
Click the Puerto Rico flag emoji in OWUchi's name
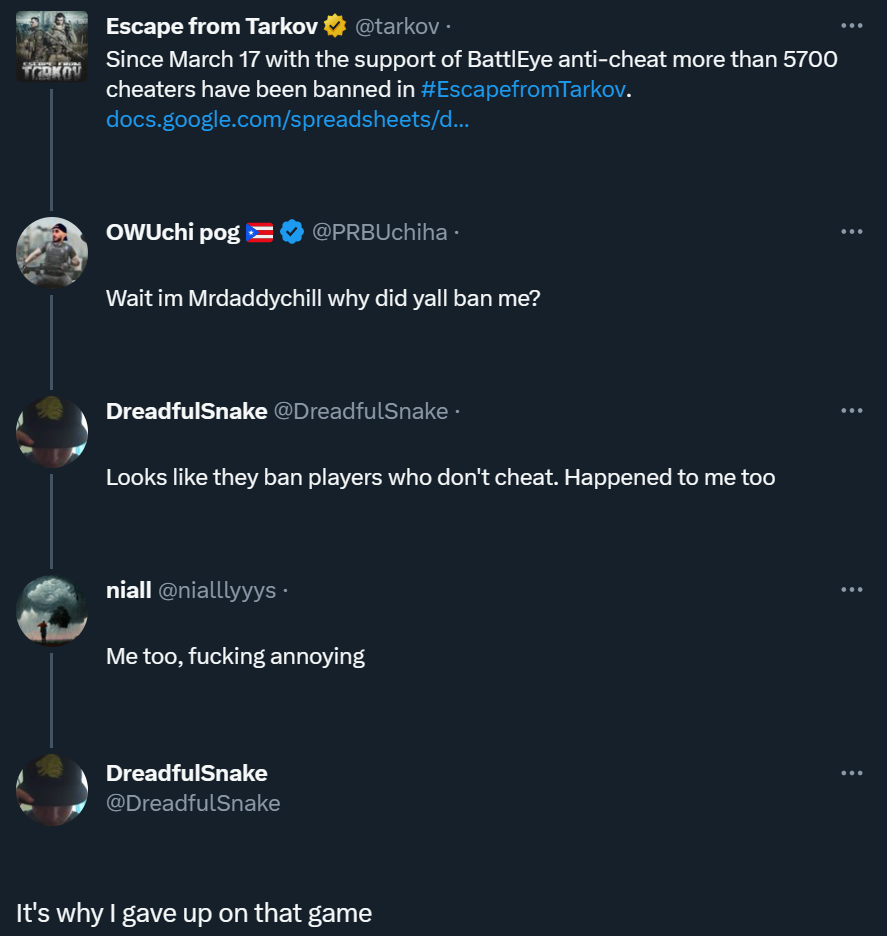pyautogui.click(x=259, y=233)
